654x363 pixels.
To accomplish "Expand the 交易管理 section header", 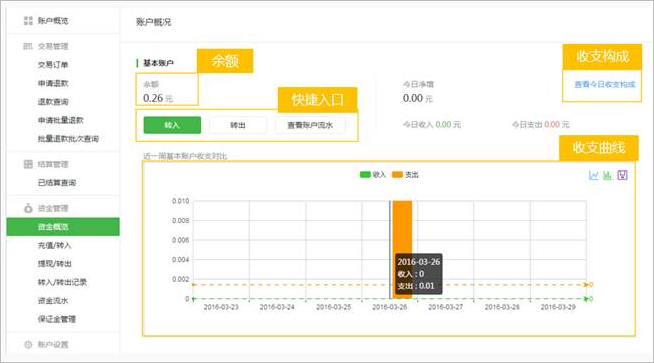I will click(x=53, y=46).
